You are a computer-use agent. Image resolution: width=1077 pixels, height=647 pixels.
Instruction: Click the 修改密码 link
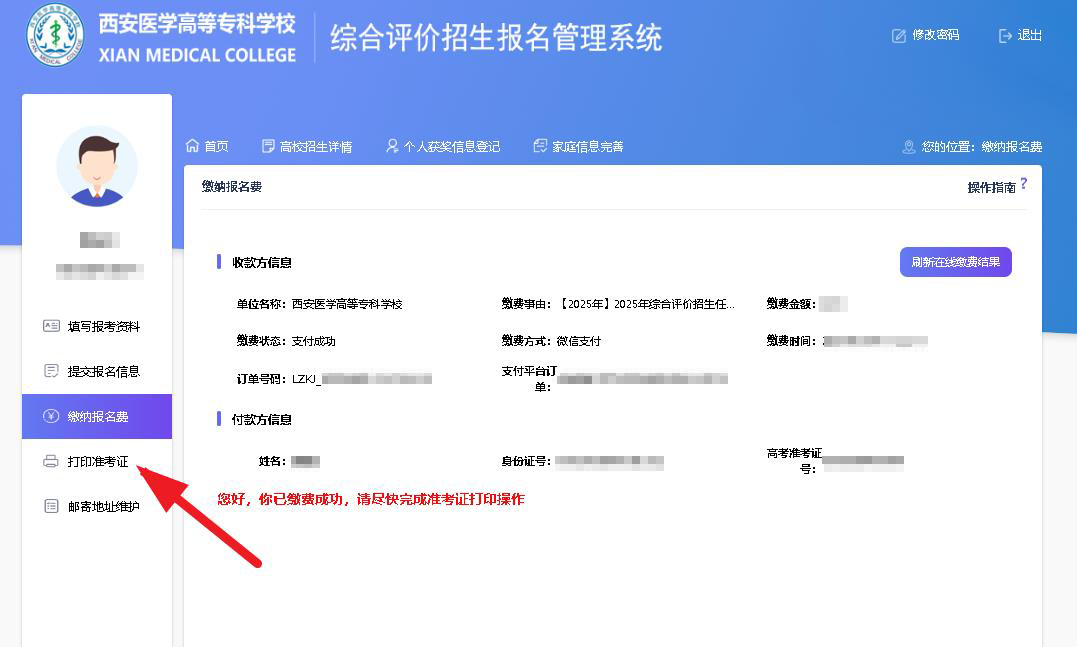[x=935, y=35]
